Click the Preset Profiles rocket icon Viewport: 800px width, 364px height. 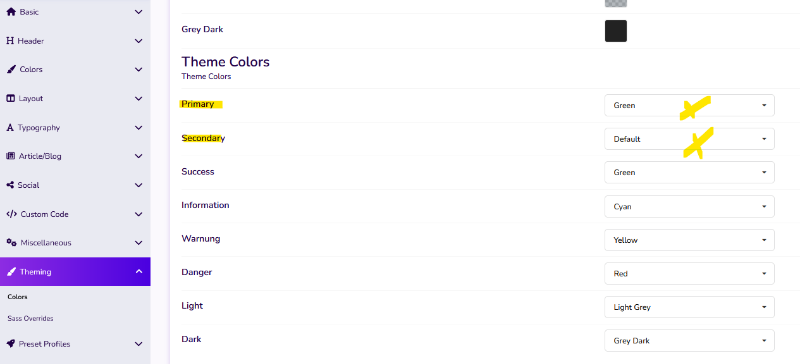click(x=11, y=344)
